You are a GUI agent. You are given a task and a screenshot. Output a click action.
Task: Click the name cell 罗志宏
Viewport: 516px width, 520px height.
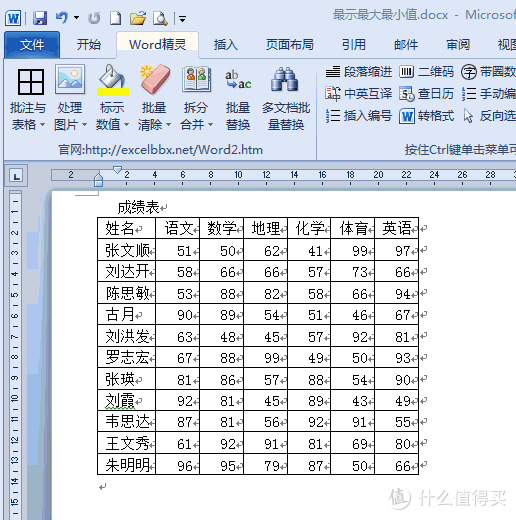point(126,357)
